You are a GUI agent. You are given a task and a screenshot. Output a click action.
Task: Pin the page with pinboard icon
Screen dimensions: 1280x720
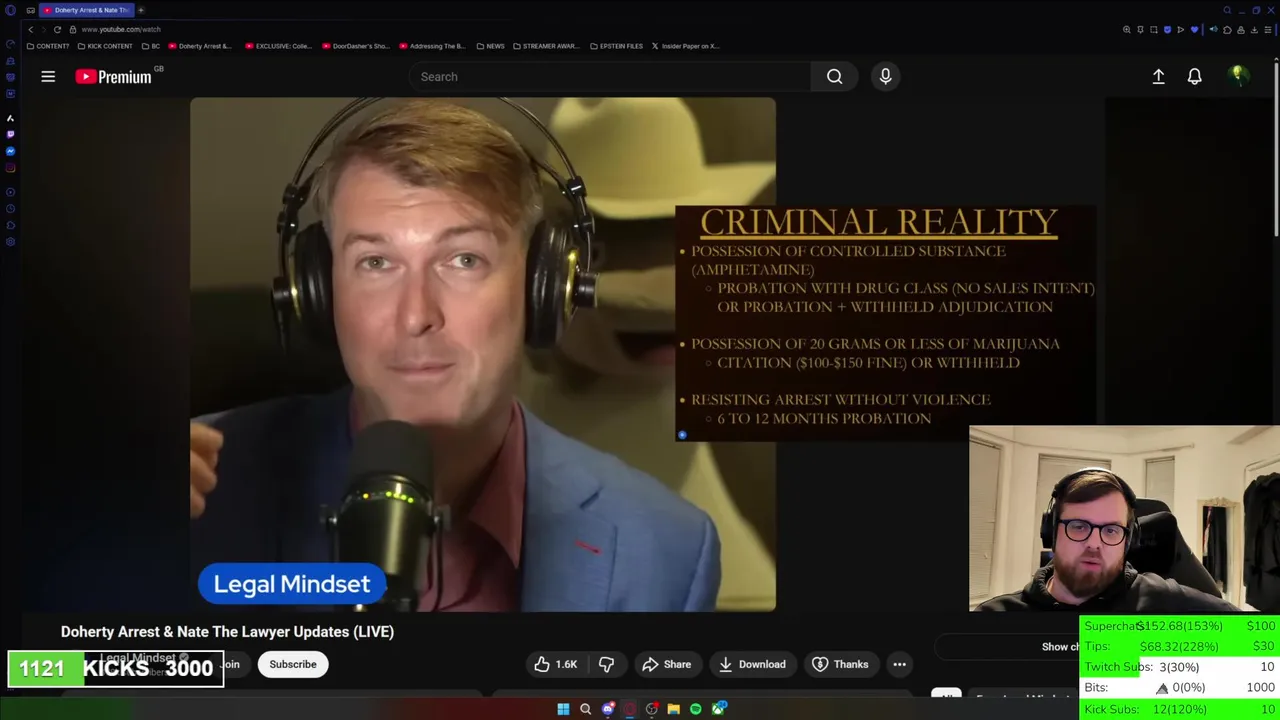pyautogui.click(x=1140, y=30)
